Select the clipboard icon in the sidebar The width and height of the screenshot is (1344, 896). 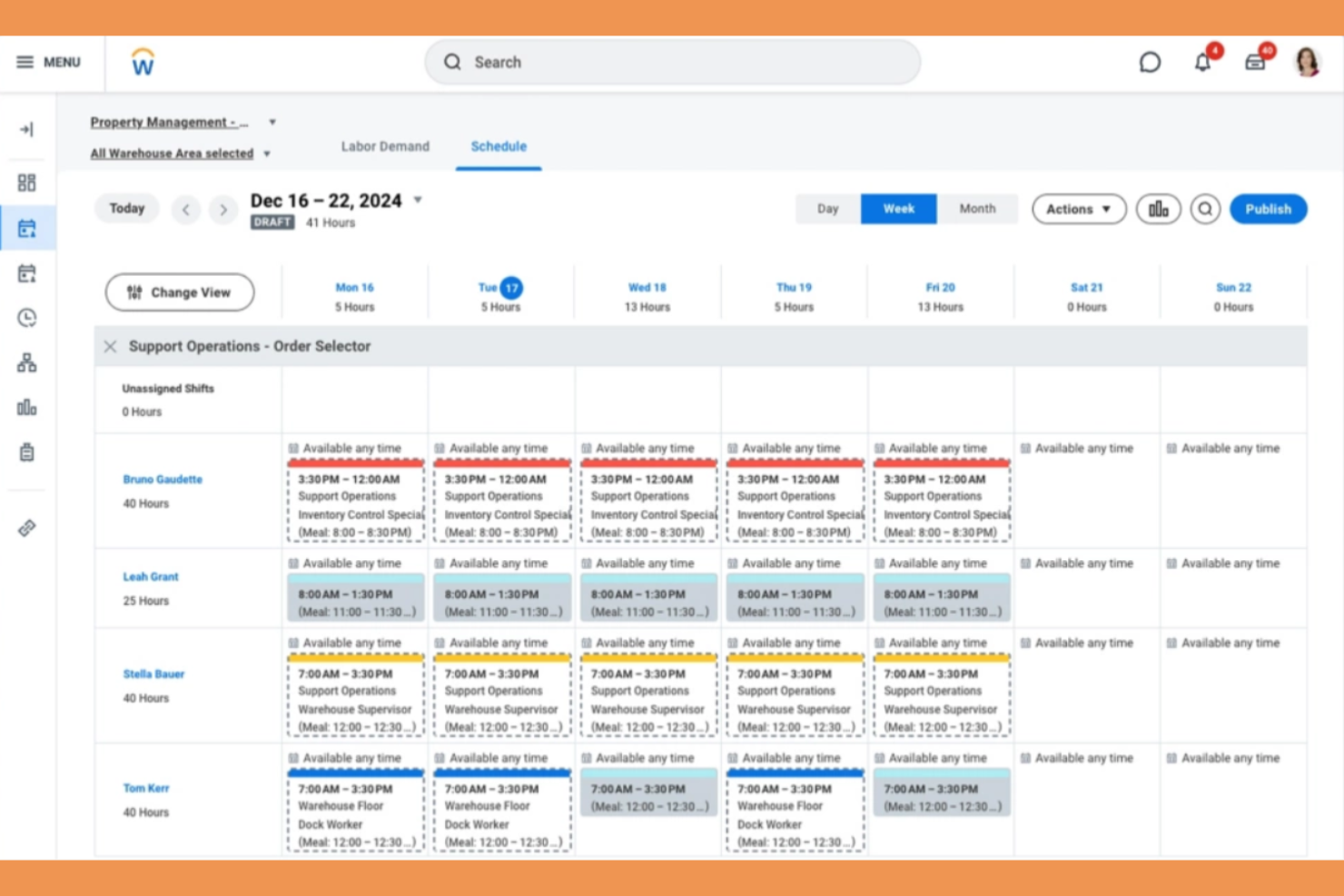[x=26, y=452]
